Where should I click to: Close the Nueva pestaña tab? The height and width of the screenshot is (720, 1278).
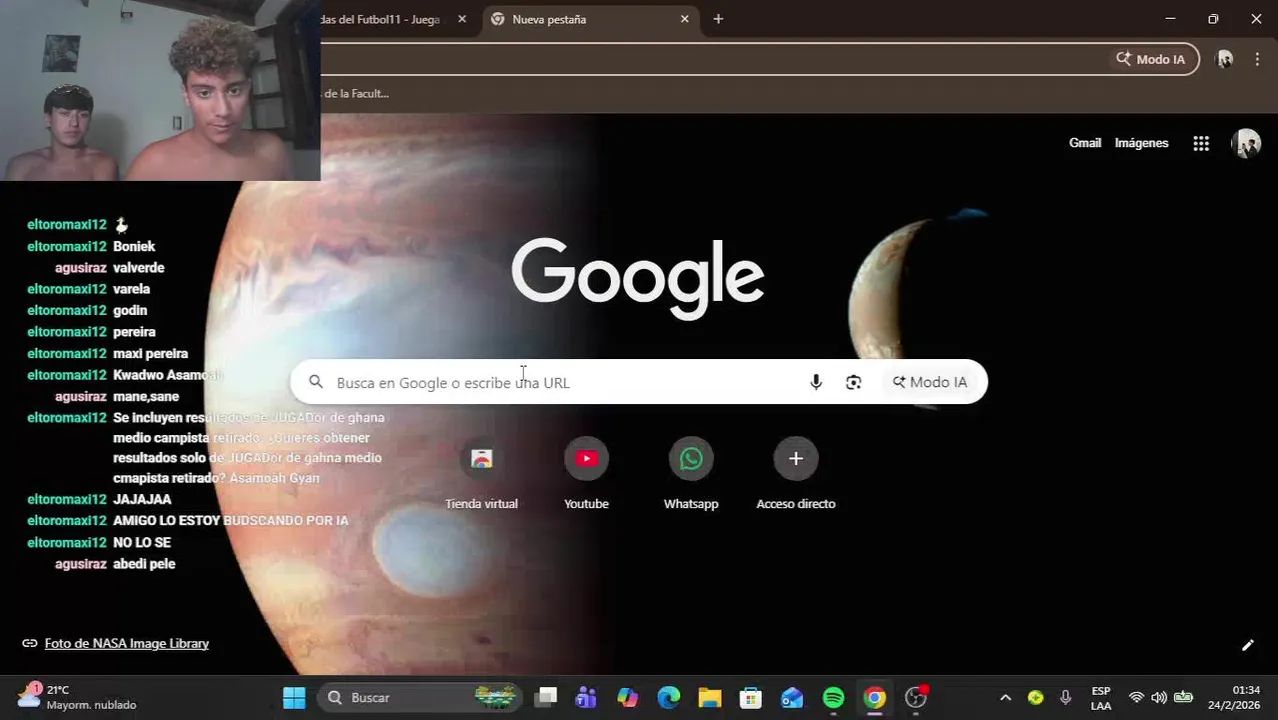pos(685,19)
